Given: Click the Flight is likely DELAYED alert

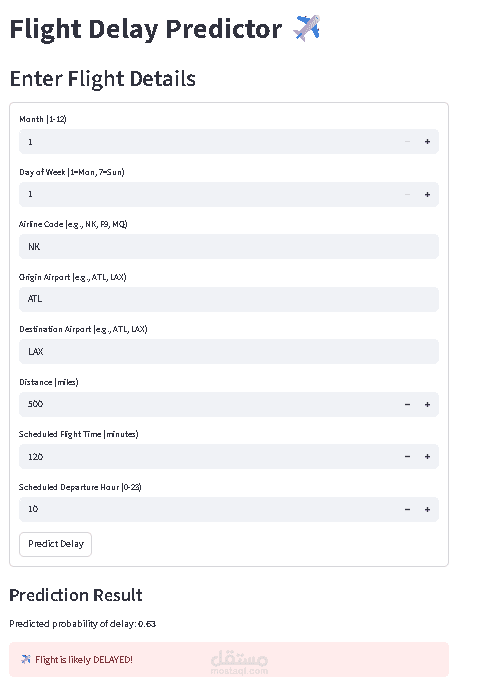Looking at the screenshot, I should click(229, 660).
